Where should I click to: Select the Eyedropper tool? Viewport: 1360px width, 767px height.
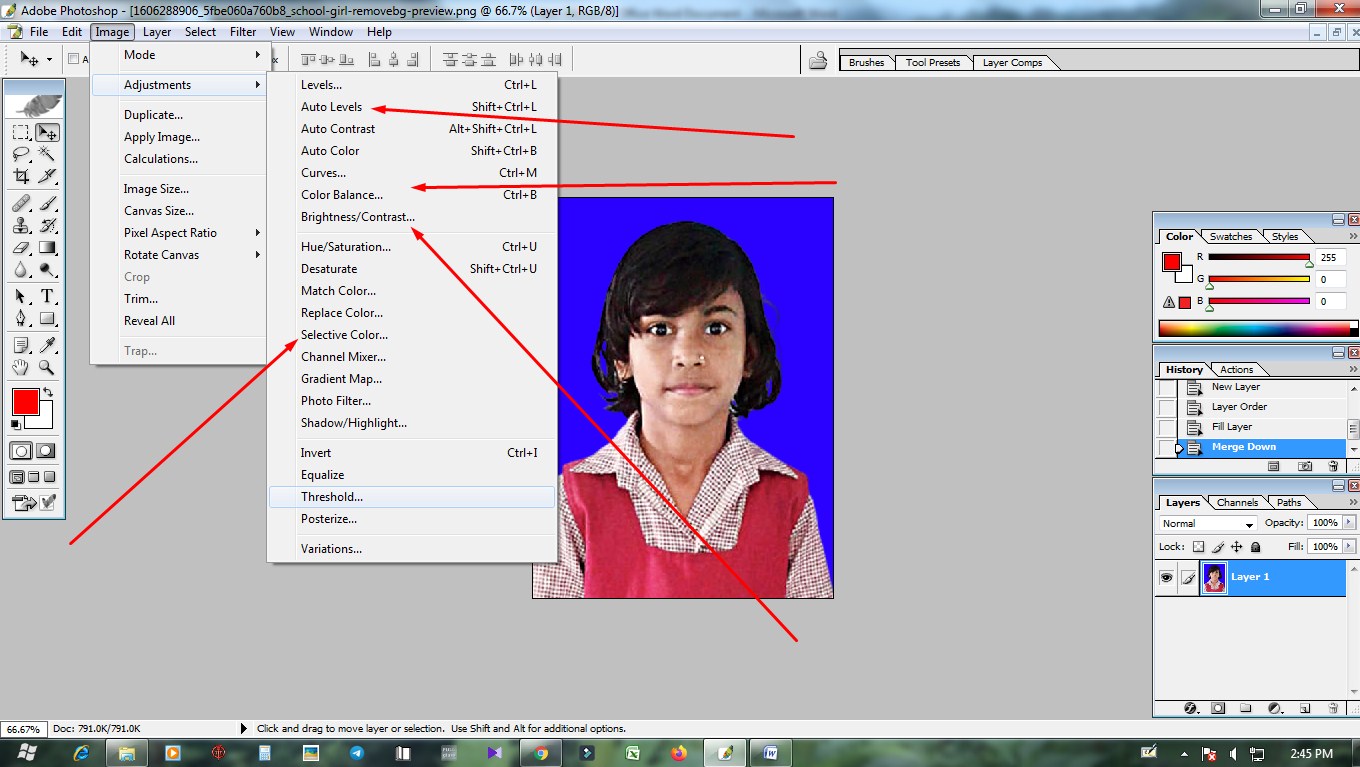pyautogui.click(x=47, y=345)
